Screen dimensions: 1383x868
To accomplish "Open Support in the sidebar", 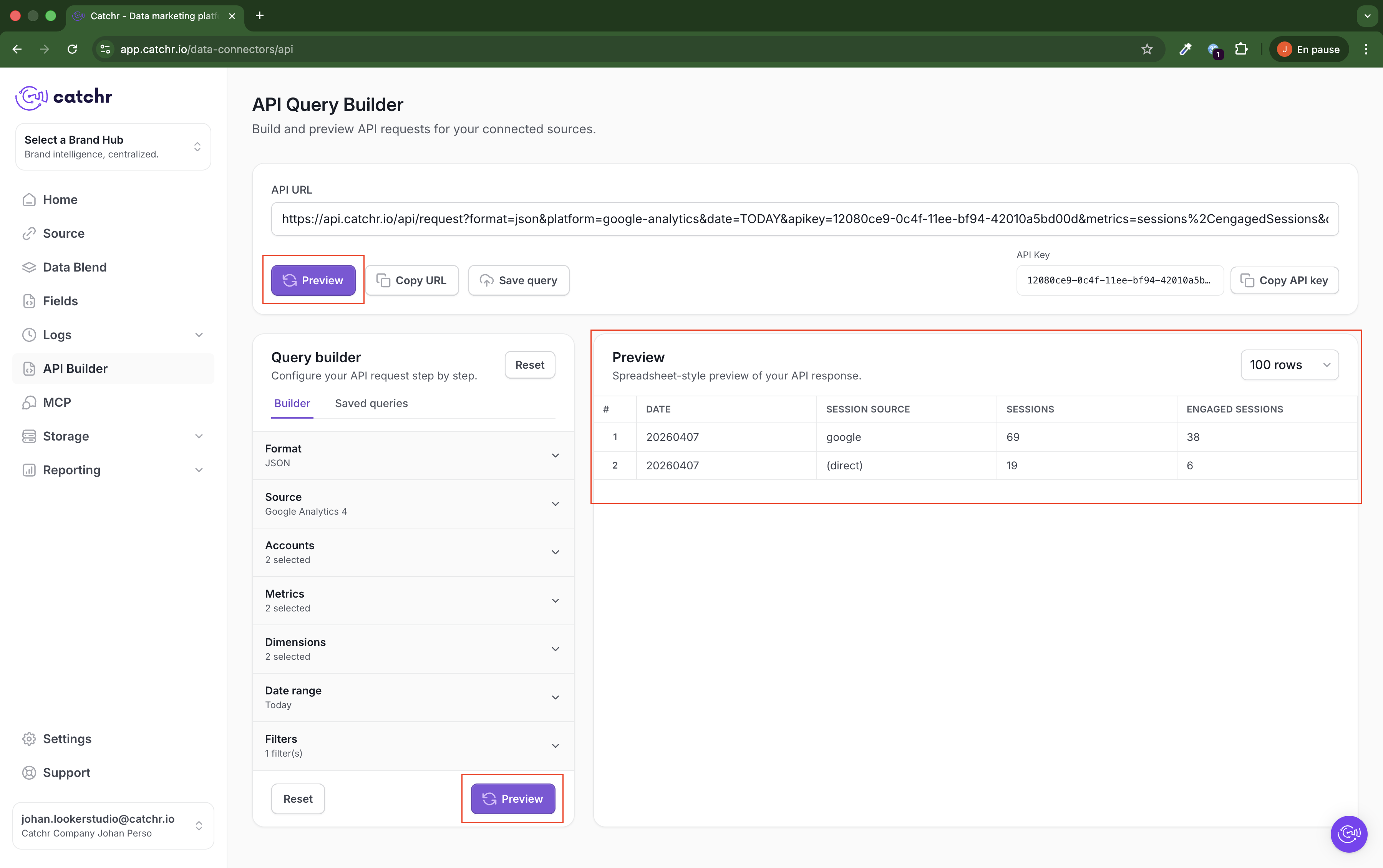I will [66, 773].
